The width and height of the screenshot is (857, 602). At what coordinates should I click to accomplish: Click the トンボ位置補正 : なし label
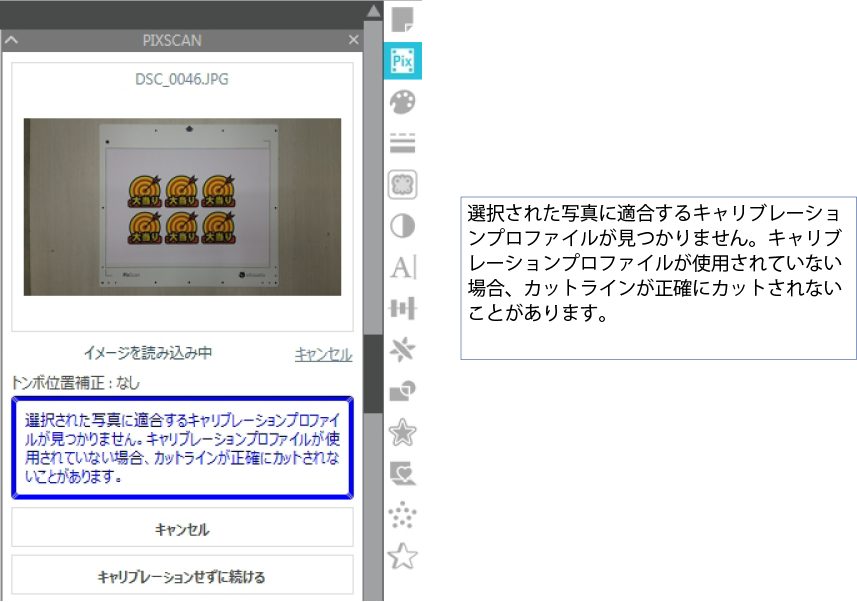click(76, 383)
